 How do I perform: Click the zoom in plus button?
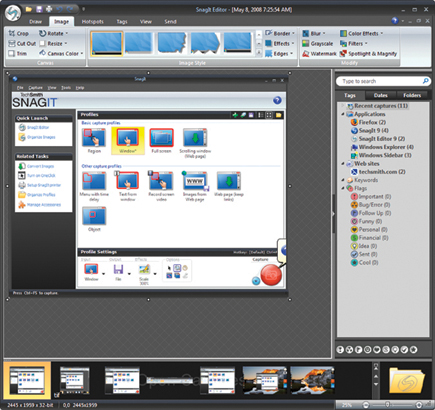419,405
